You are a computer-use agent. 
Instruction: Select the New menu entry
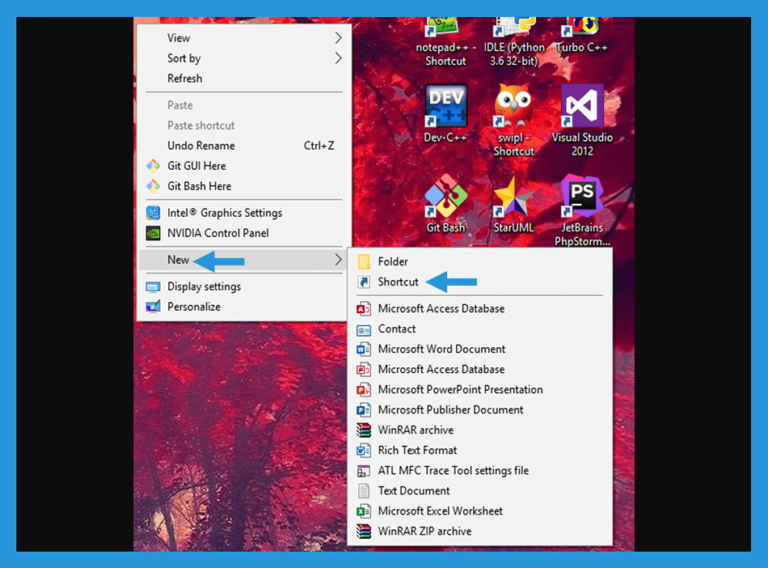point(243,260)
